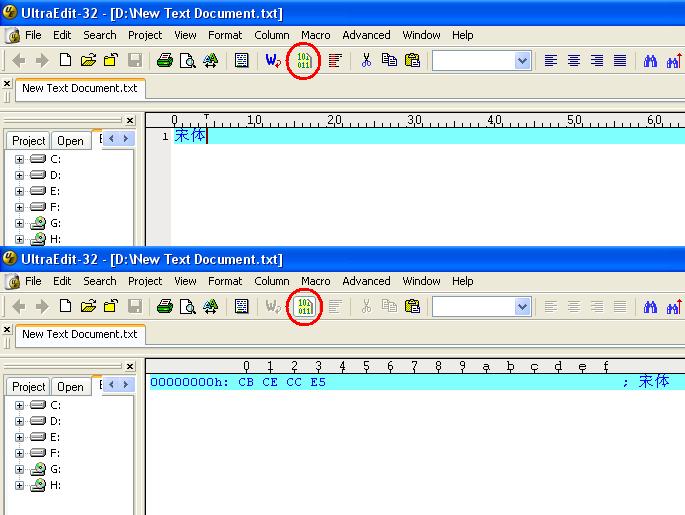Click Align Left icon in the upper window
This screenshot has height=515, width=685.
point(551,60)
